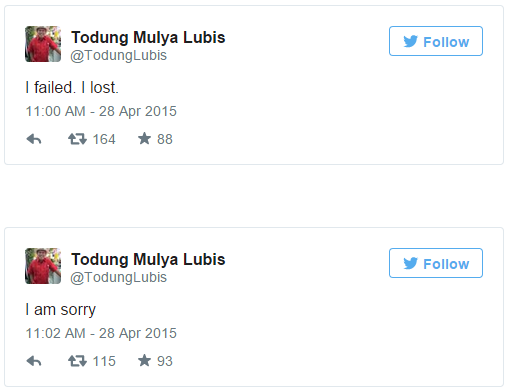This screenshot has width=516, height=388.
Task: Open Todung Mulya Lubis name in first tweet
Action: tap(148, 37)
